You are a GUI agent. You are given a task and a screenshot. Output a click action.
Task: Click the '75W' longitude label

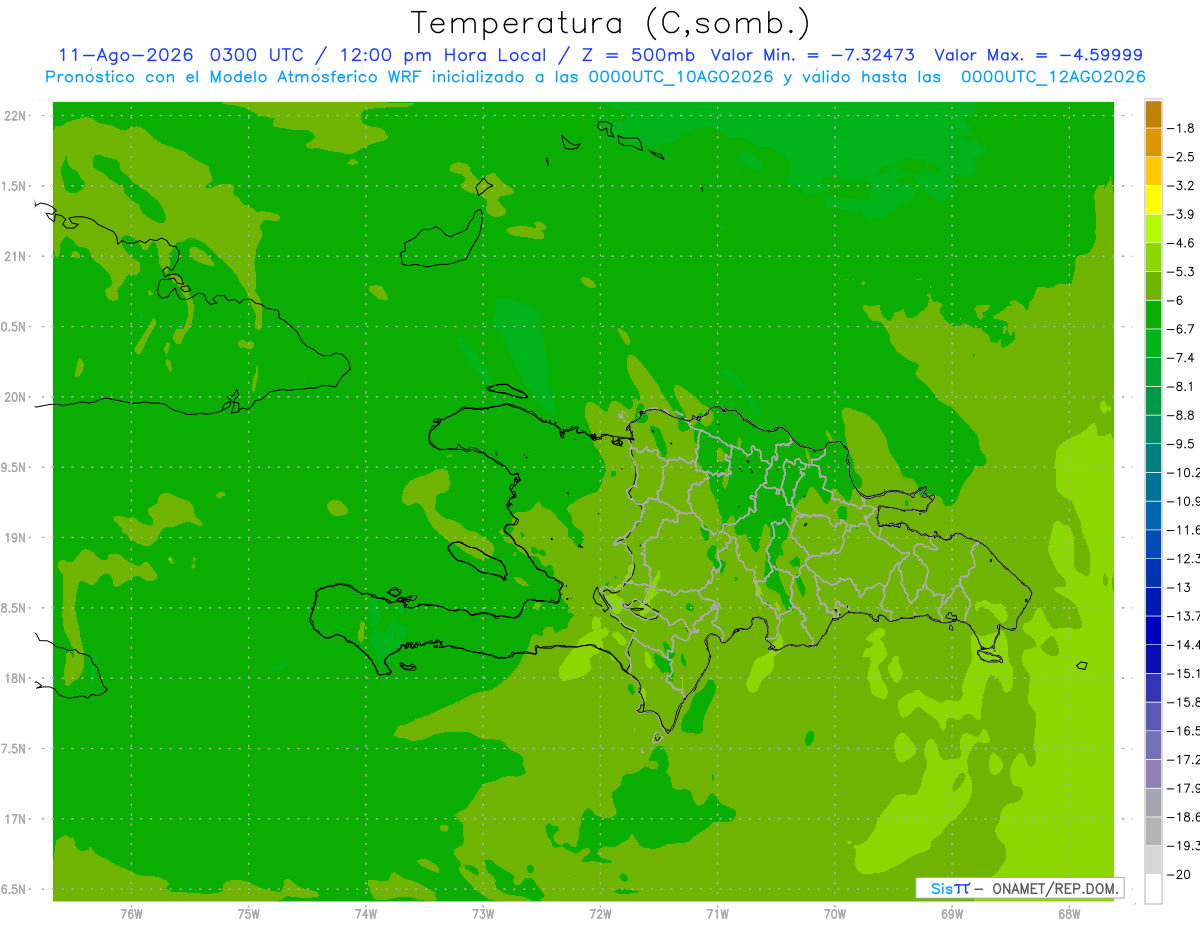click(x=249, y=914)
